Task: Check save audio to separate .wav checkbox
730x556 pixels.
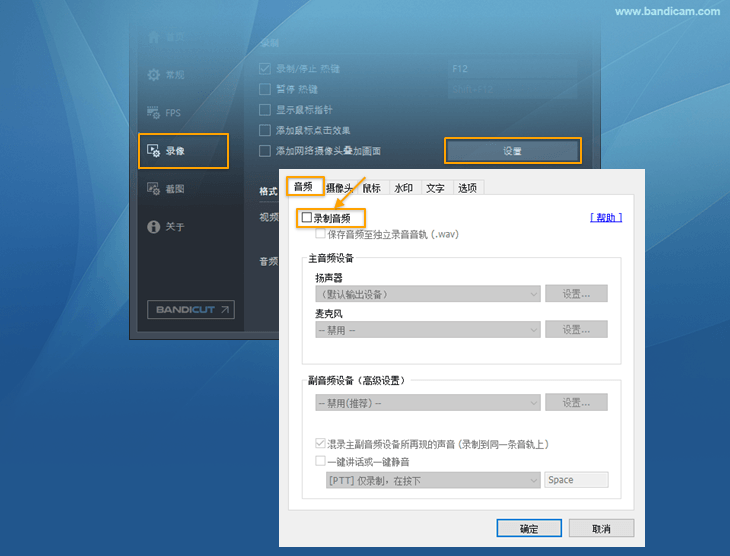Action: point(320,234)
